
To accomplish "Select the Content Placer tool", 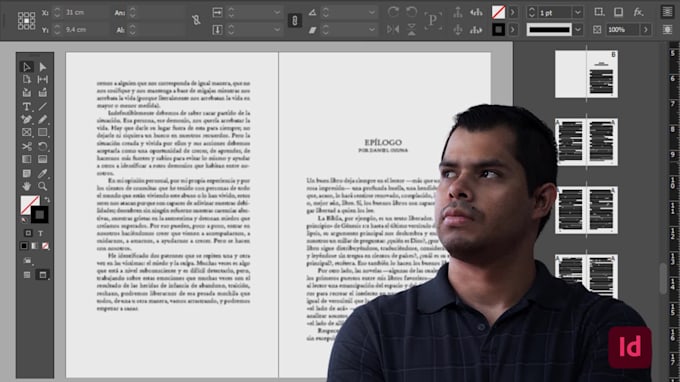I will click(42, 92).
